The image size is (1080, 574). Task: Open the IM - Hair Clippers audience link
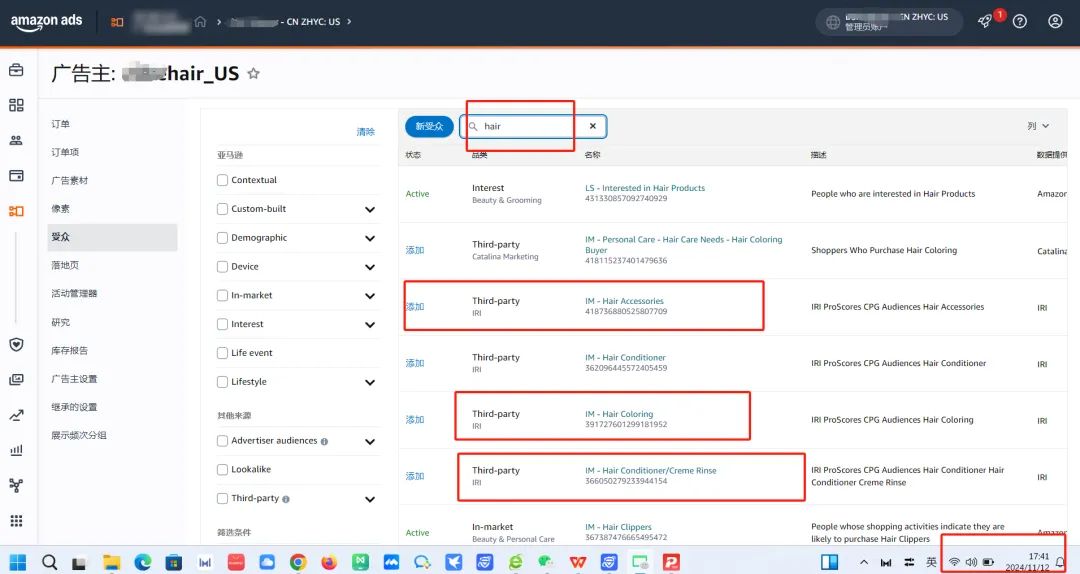(x=619, y=527)
